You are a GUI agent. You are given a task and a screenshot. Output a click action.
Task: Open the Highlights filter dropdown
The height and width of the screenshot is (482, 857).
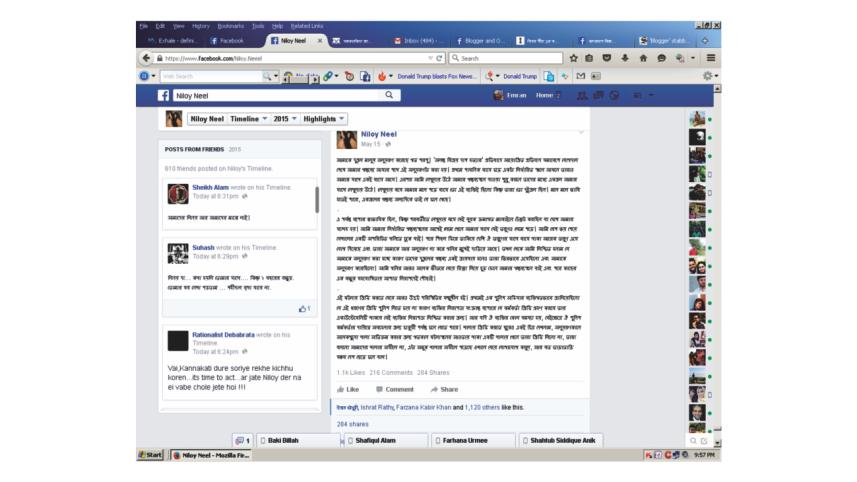coord(323,119)
